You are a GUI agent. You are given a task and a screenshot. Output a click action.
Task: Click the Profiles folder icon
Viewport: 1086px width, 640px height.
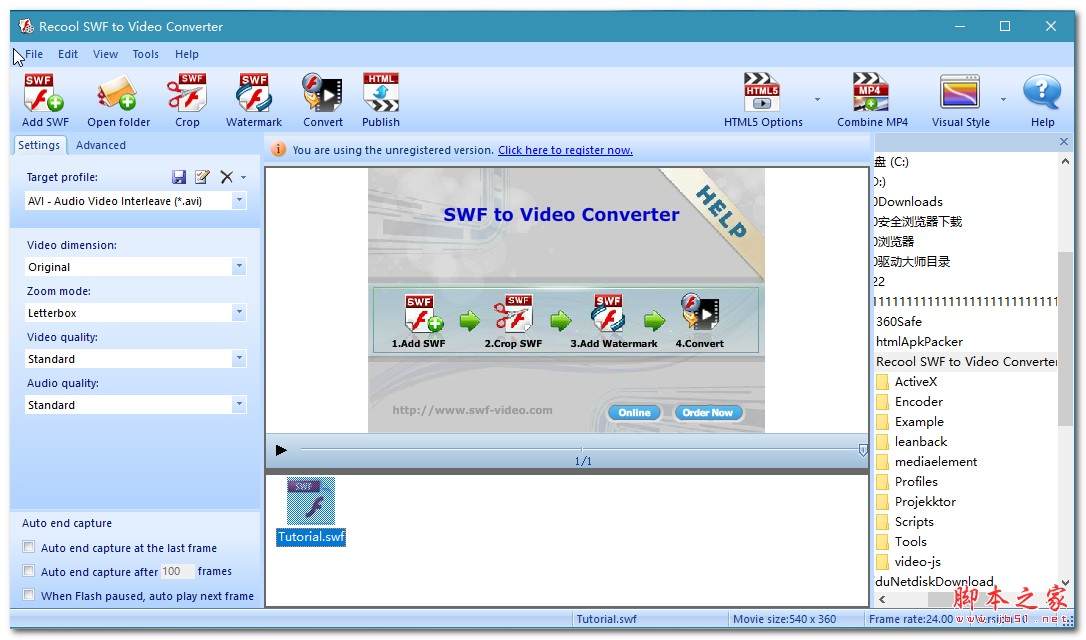click(x=882, y=482)
